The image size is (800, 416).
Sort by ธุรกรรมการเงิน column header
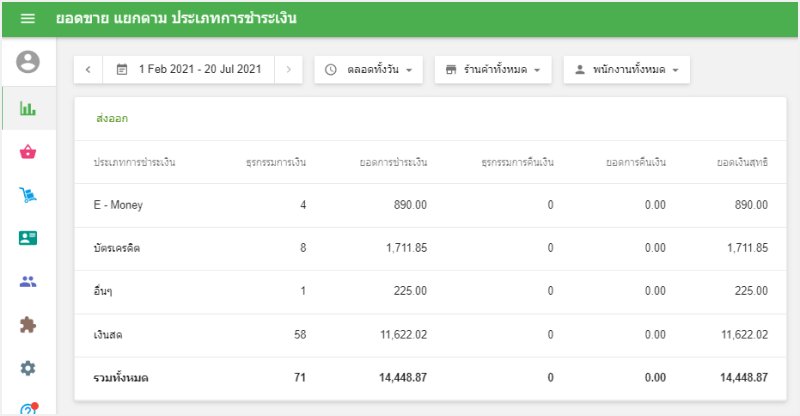coord(276,162)
